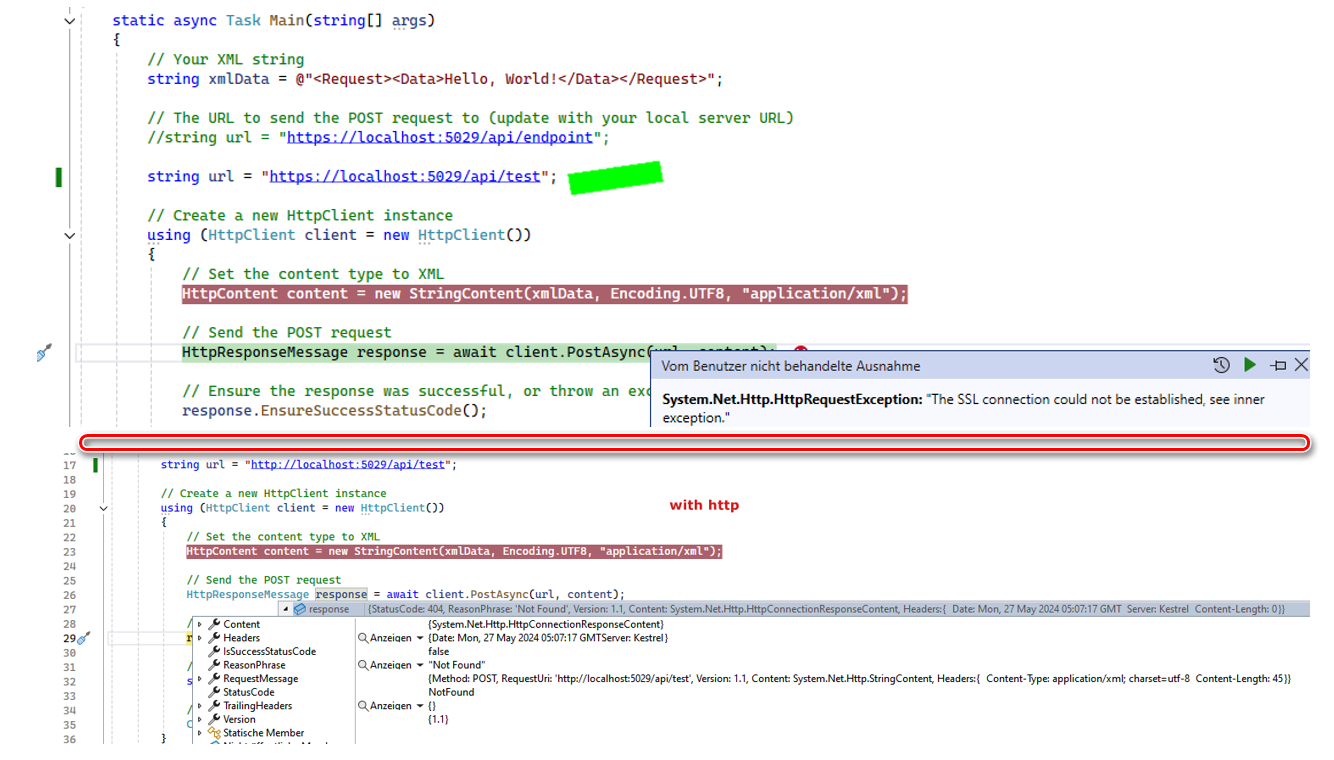Click the screwdriver quick-action icon beside PostAsync line
This screenshot has height=760, width=1334.
point(44,352)
